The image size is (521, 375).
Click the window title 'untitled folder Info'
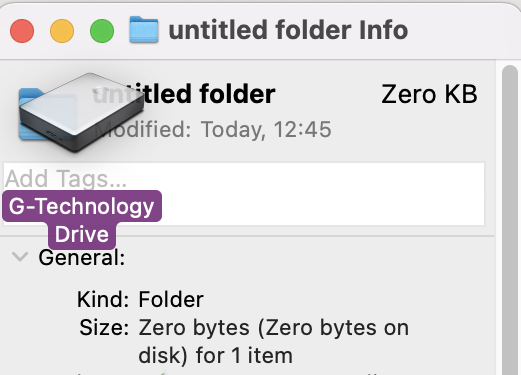(288, 30)
